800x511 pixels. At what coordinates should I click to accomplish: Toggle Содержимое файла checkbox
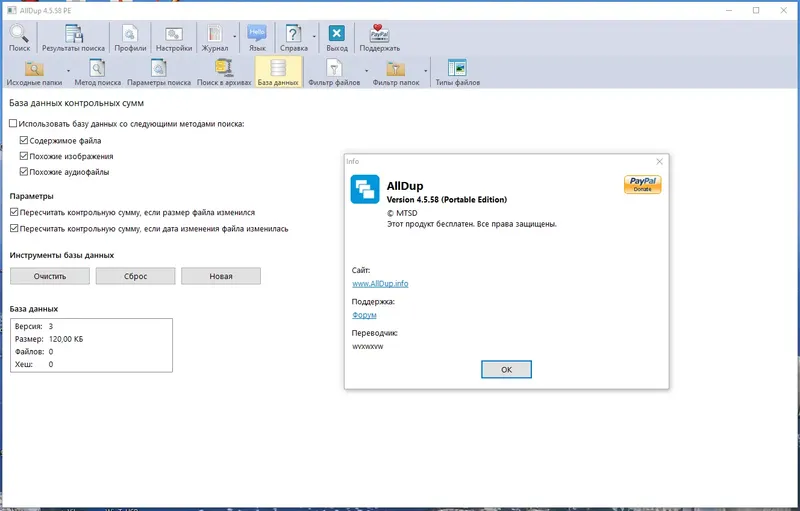coord(24,140)
